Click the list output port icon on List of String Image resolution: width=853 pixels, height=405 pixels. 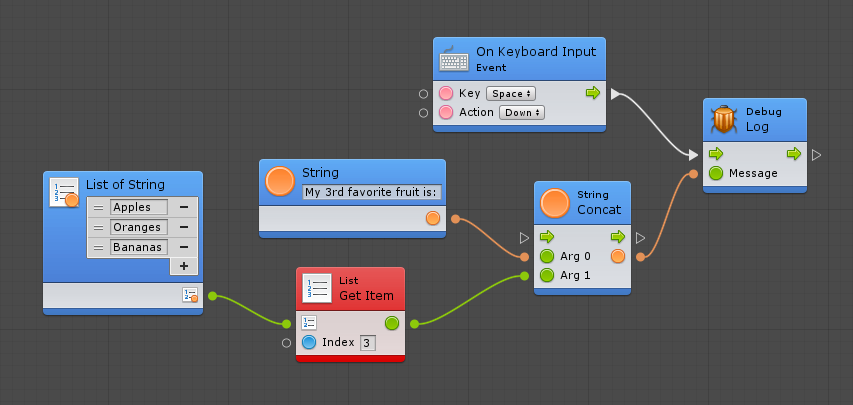190,295
